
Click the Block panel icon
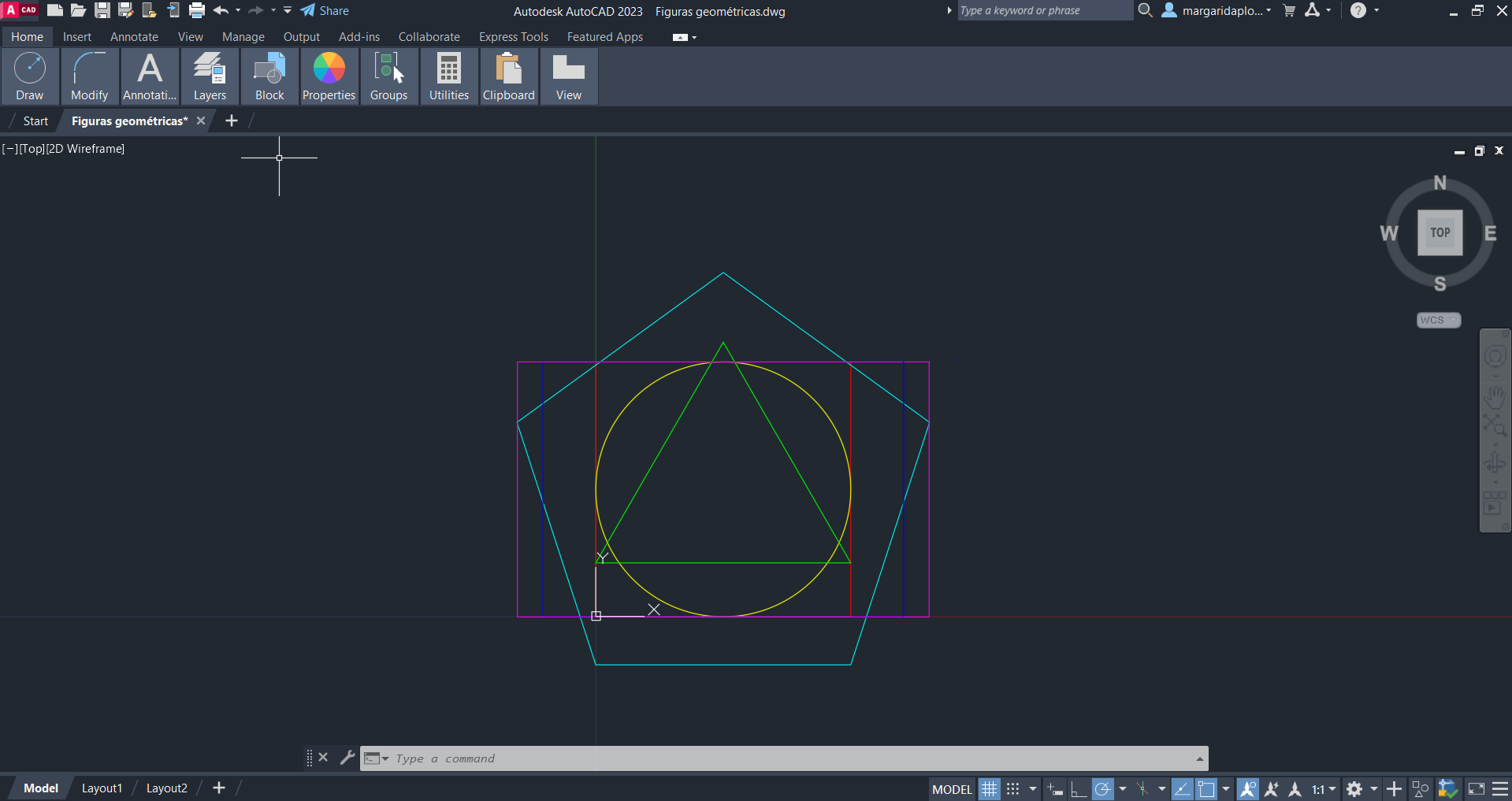click(x=269, y=76)
